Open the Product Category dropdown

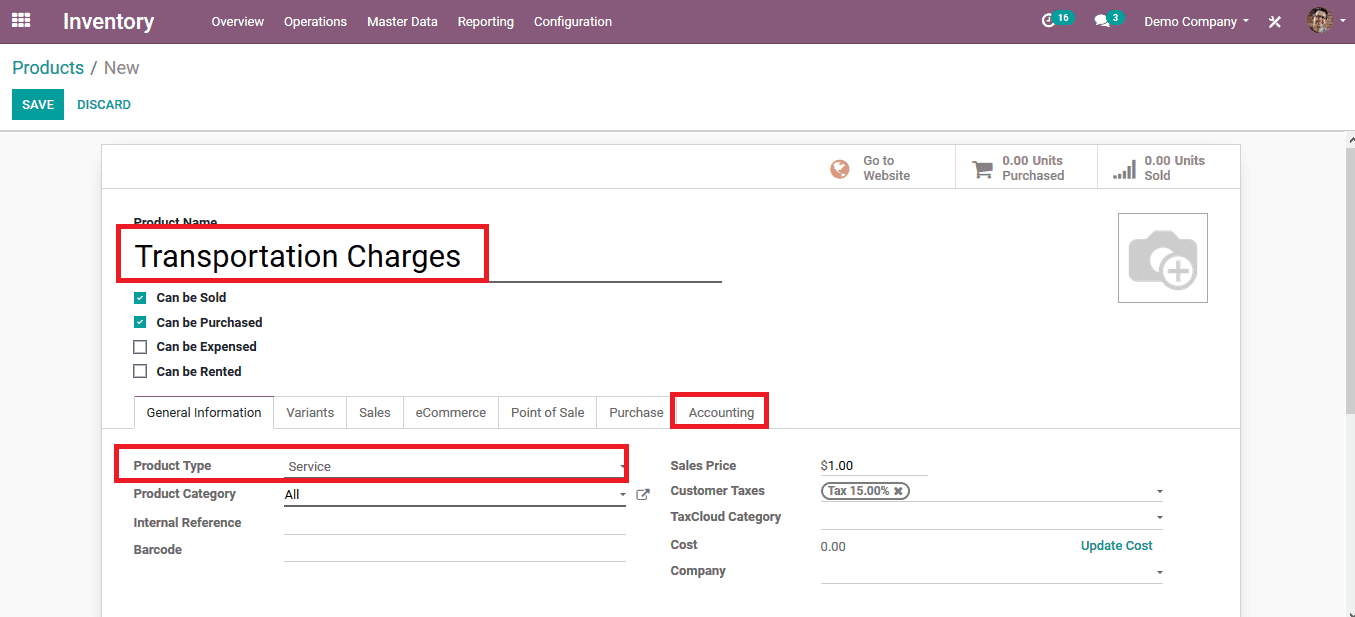(x=455, y=494)
